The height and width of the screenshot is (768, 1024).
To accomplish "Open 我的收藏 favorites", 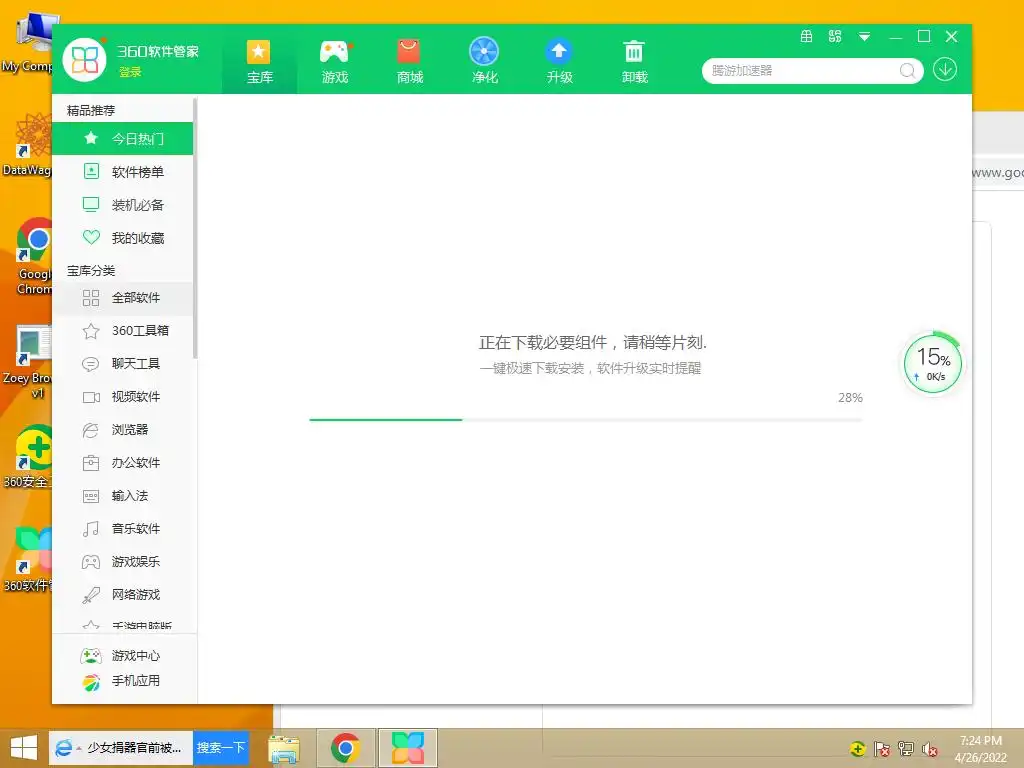I will [122, 238].
